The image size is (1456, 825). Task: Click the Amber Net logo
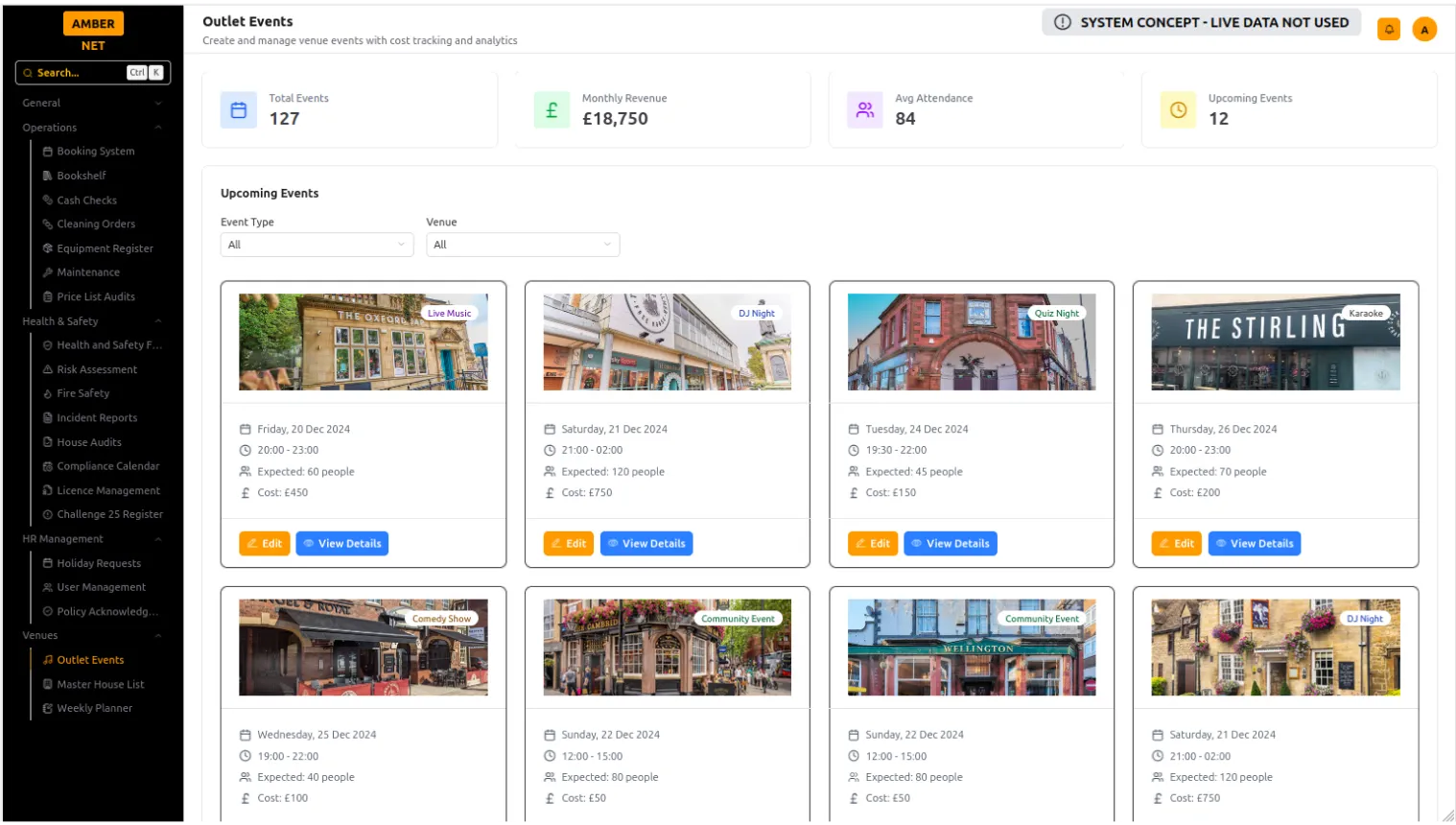coord(93,32)
